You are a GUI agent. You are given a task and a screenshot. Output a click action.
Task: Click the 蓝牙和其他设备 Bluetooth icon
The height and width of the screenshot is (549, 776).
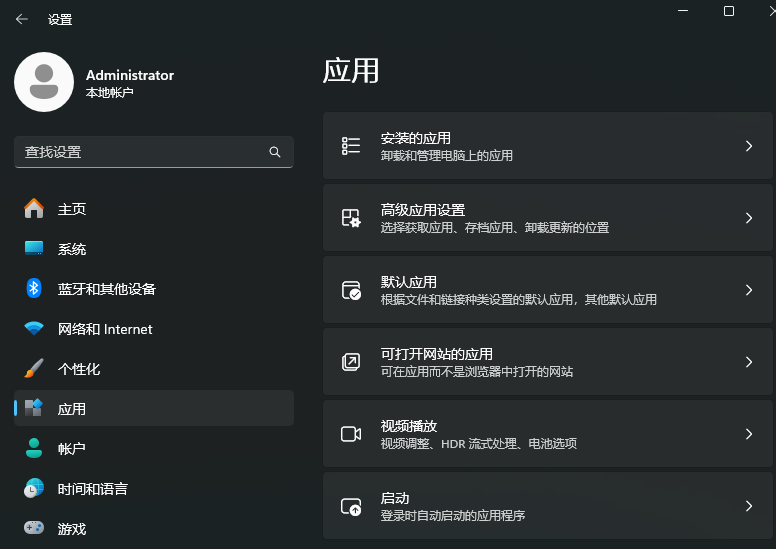[34, 288]
